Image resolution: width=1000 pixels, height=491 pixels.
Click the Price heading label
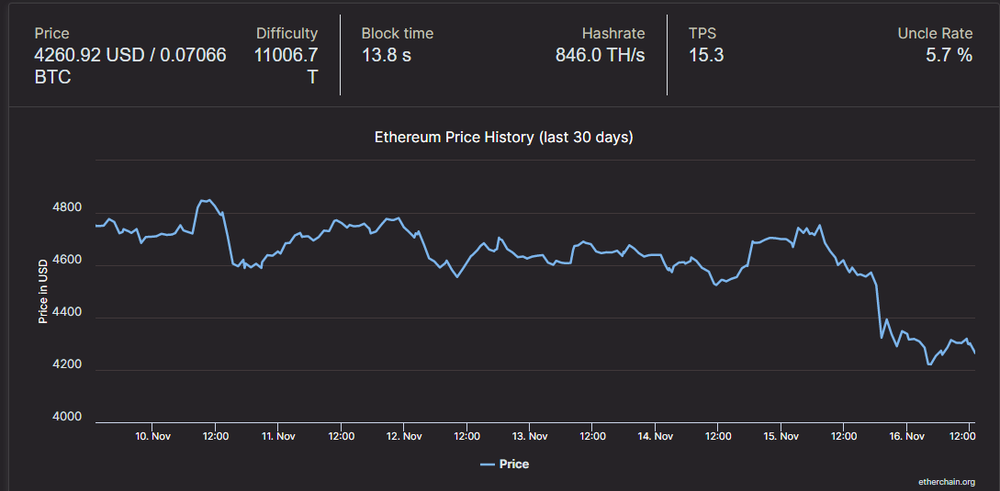click(52, 33)
